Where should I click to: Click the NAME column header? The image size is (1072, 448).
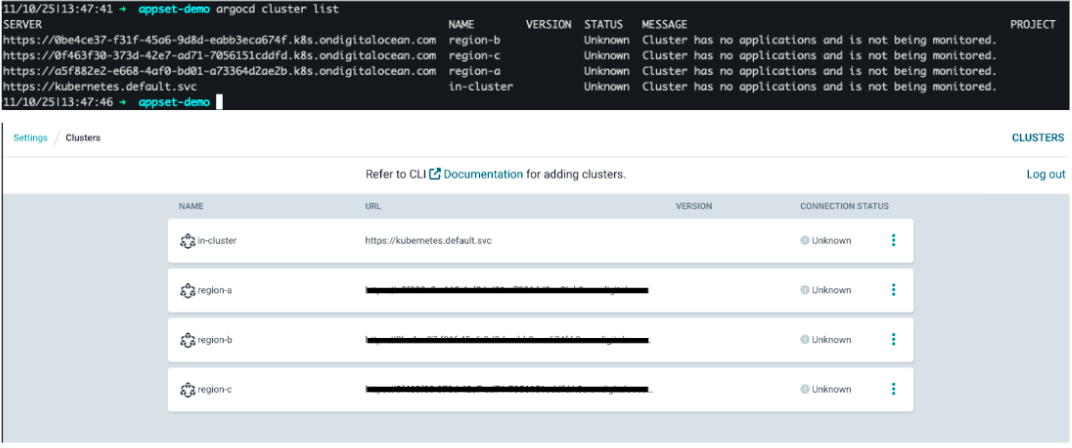pyautogui.click(x=190, y=207)
